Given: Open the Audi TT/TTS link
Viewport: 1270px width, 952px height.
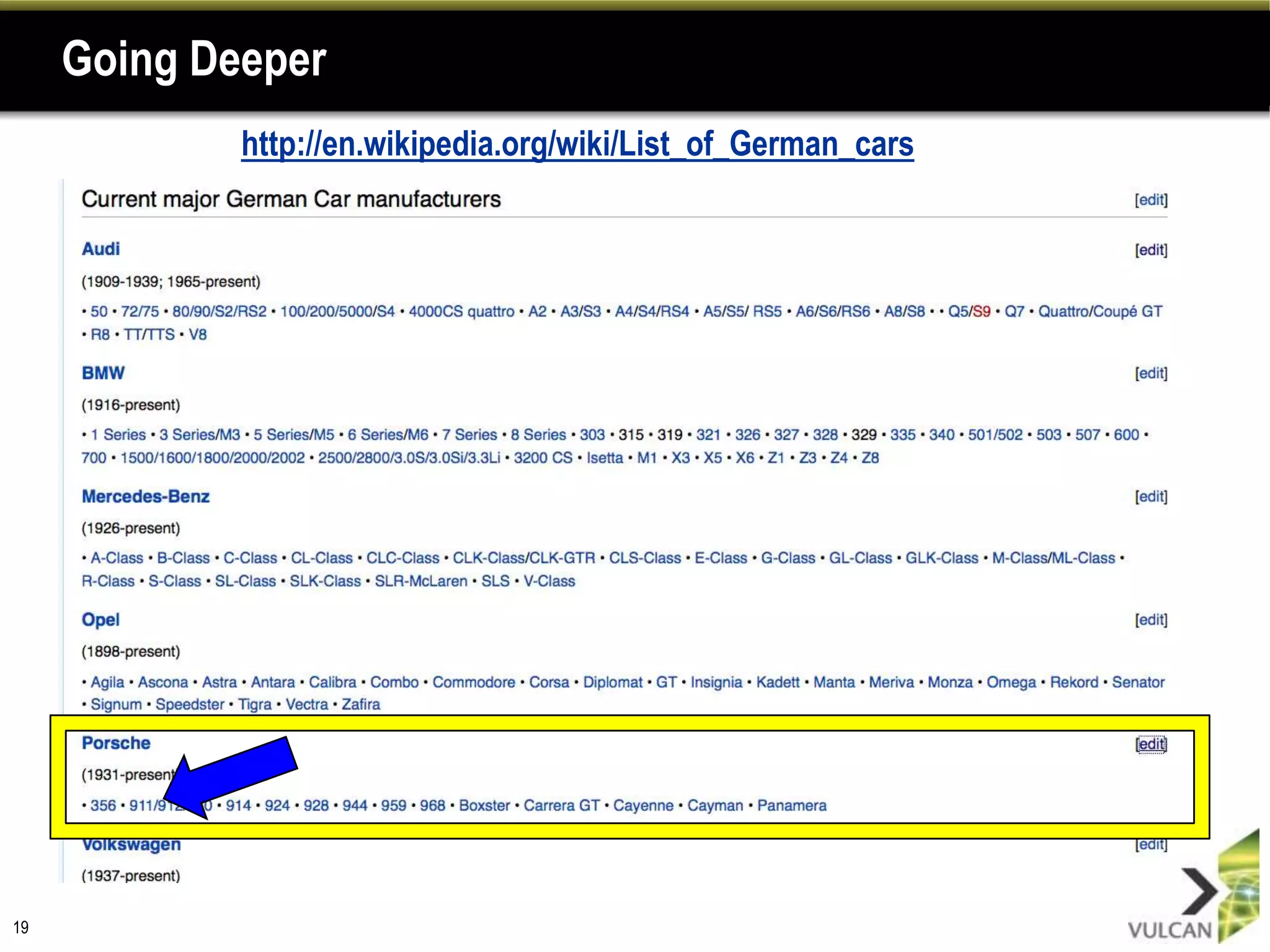Looking at the screenshot, I should click(x=149, y=335).
